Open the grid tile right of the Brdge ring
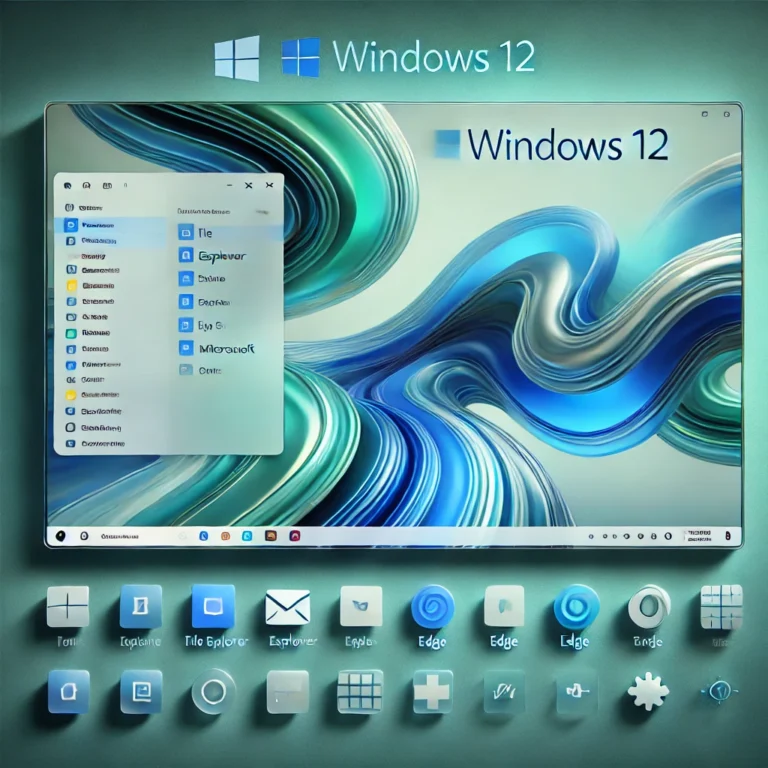The height and width of the screenshot is (768, 768). [721, 606]
